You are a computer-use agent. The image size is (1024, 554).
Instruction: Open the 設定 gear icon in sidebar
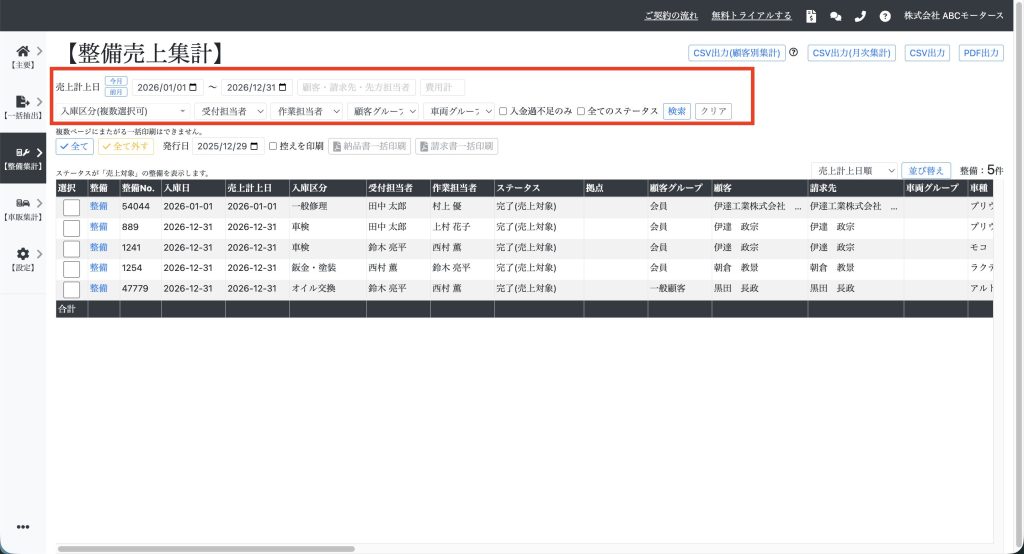click(23, 255)
